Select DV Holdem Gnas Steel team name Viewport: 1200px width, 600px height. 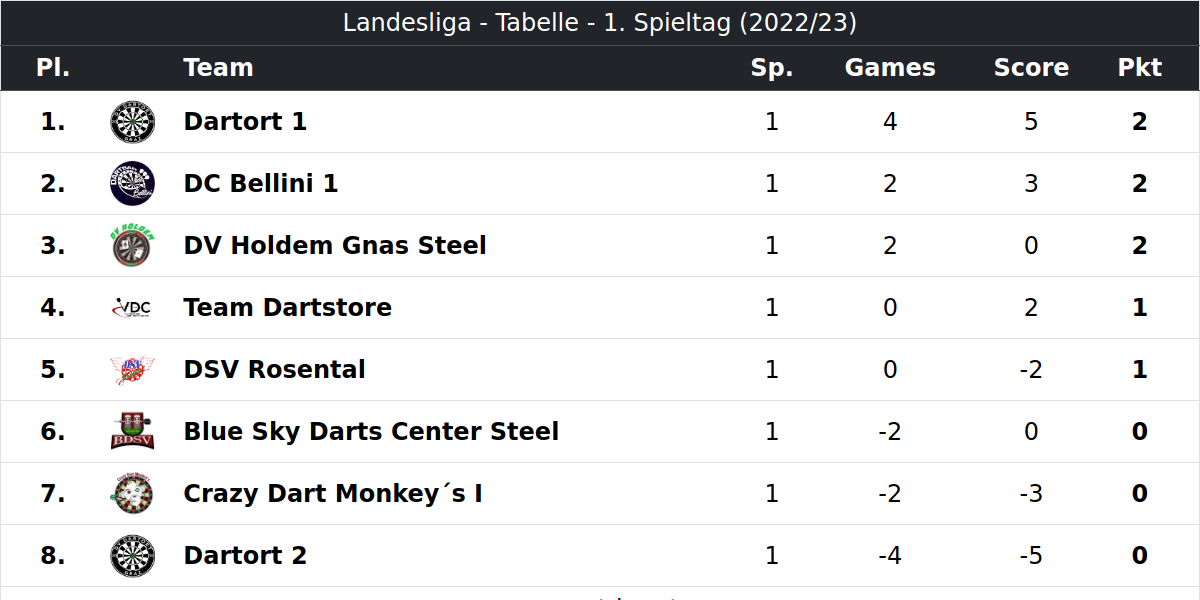(x=335, y=246)
